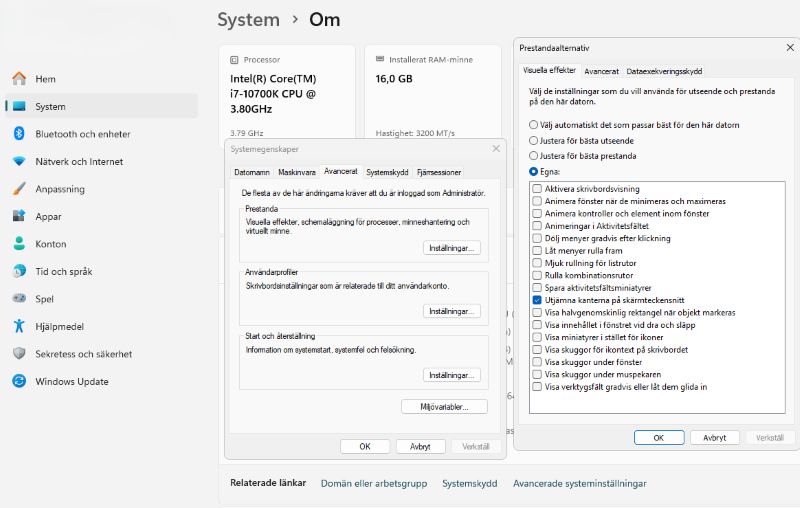Open Användarprofiler Inställningar button

(452, 311)
